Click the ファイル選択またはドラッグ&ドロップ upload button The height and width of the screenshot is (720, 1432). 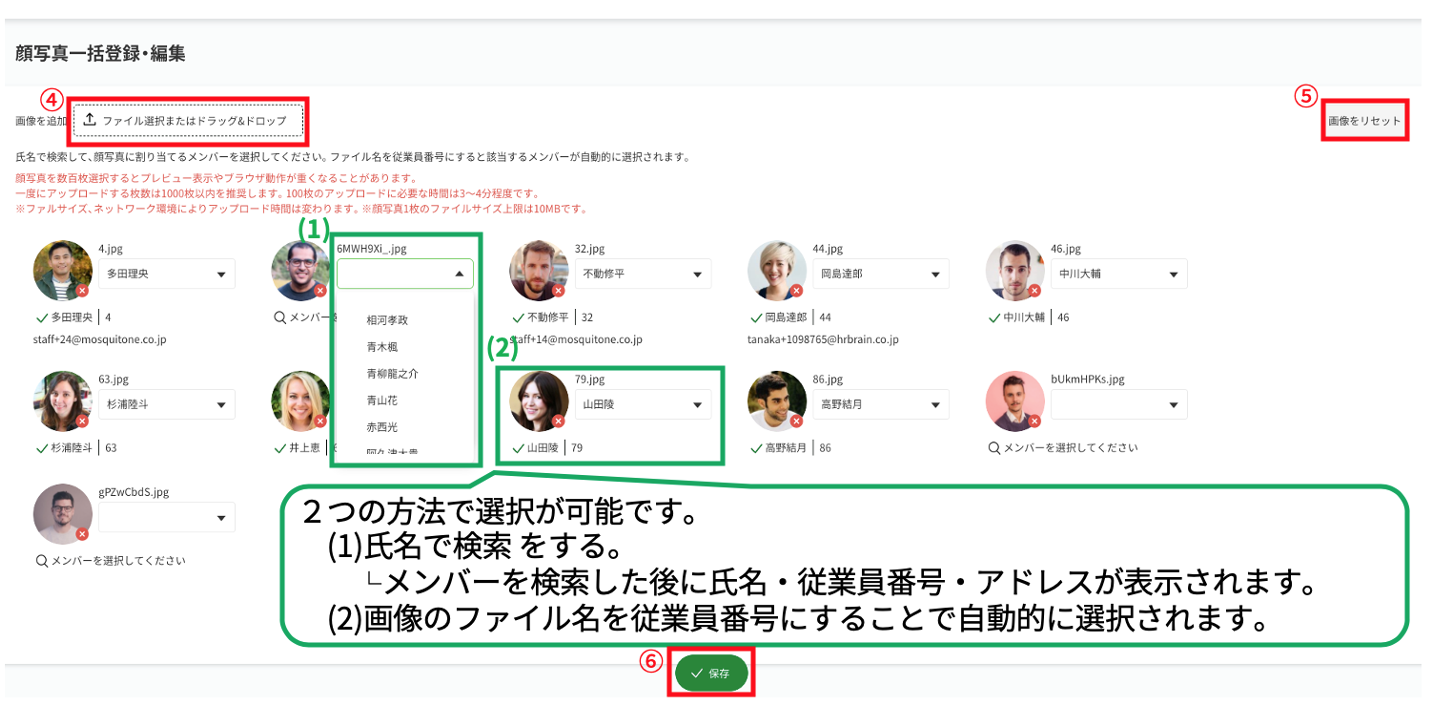(188, 121)
